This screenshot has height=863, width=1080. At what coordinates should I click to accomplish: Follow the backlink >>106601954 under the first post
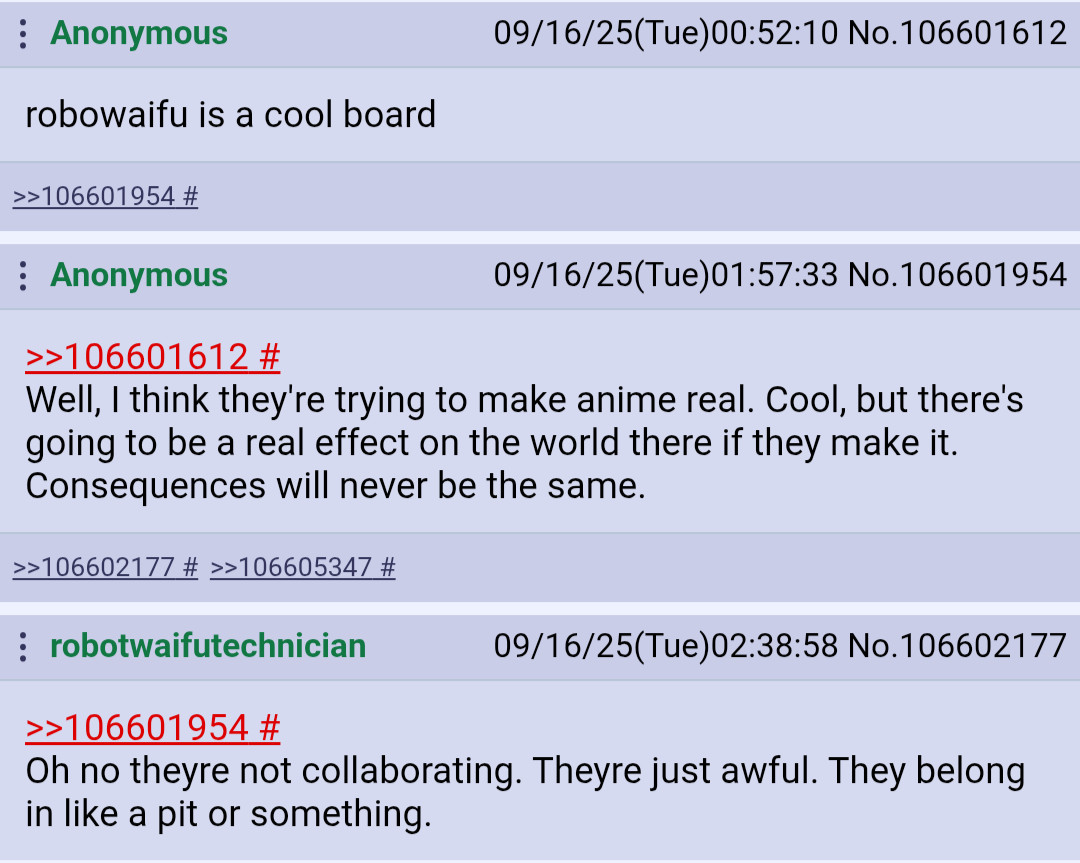coord(94,196)
